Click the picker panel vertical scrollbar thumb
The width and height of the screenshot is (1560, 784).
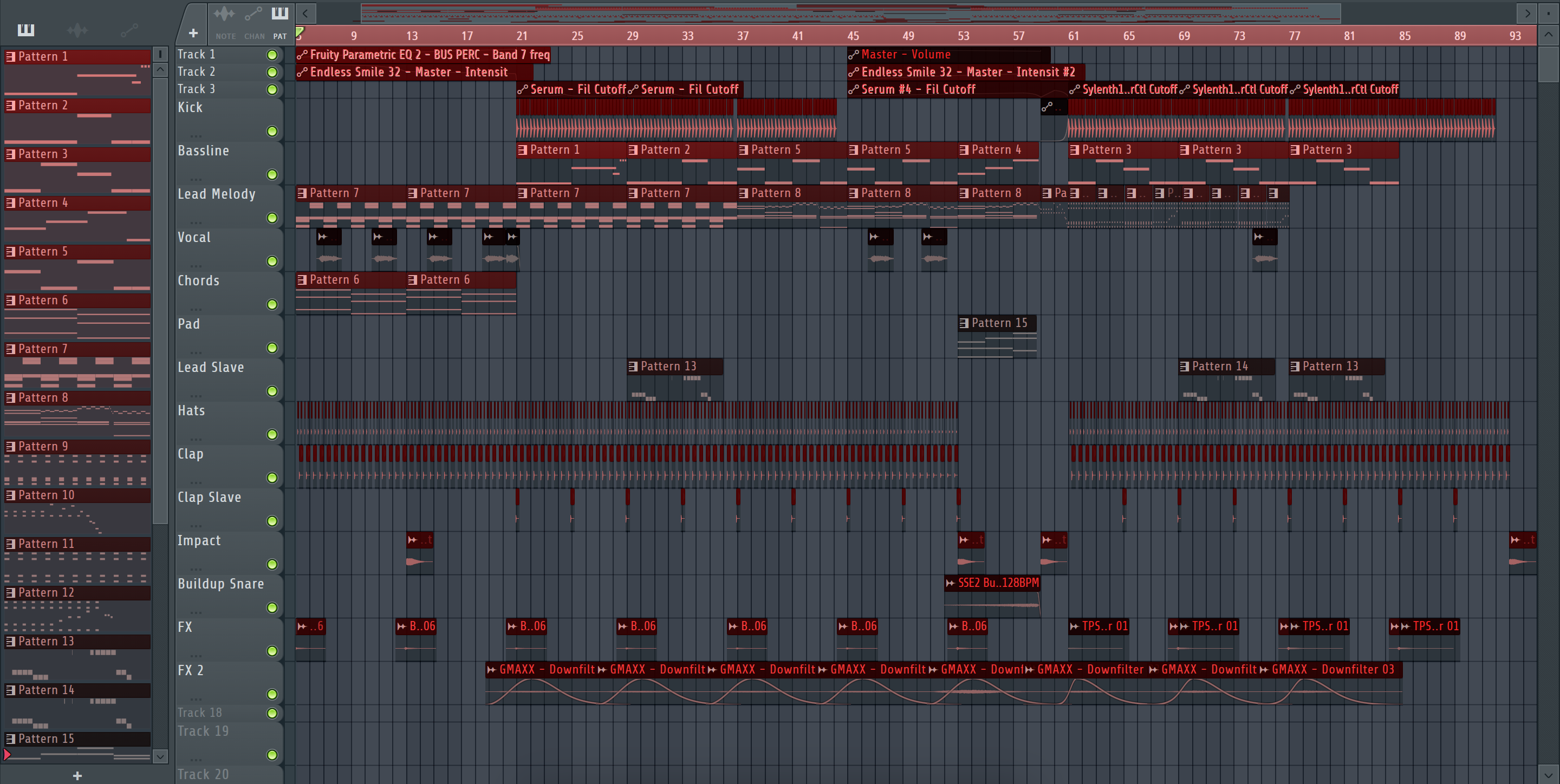(x=160, y=301)
